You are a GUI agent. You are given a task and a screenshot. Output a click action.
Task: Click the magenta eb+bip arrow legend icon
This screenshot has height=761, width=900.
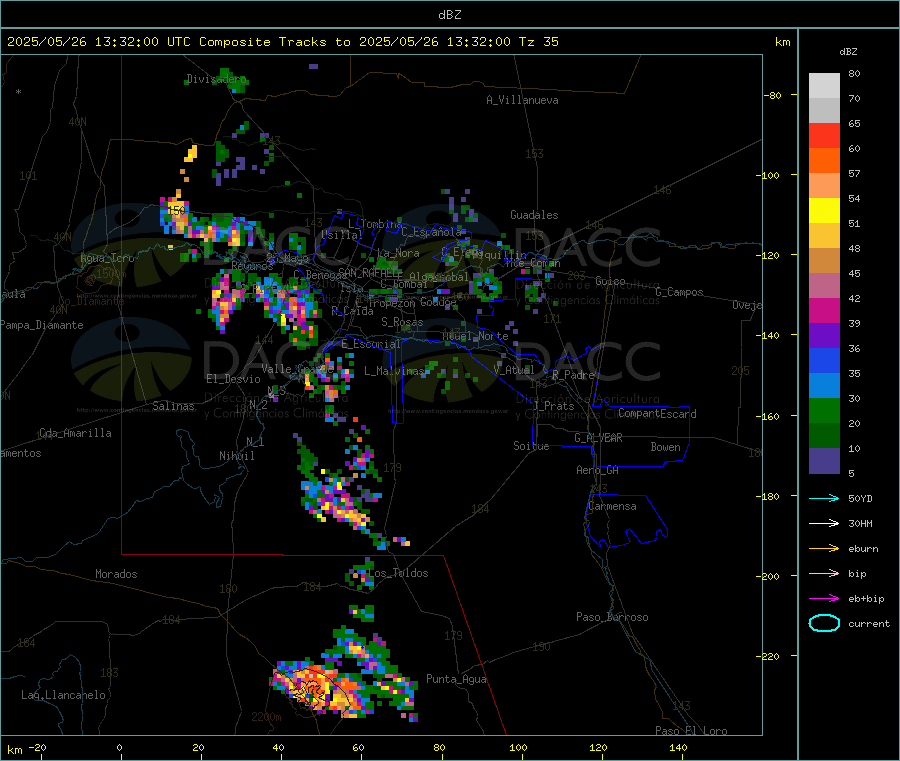(x=824, y=598)
